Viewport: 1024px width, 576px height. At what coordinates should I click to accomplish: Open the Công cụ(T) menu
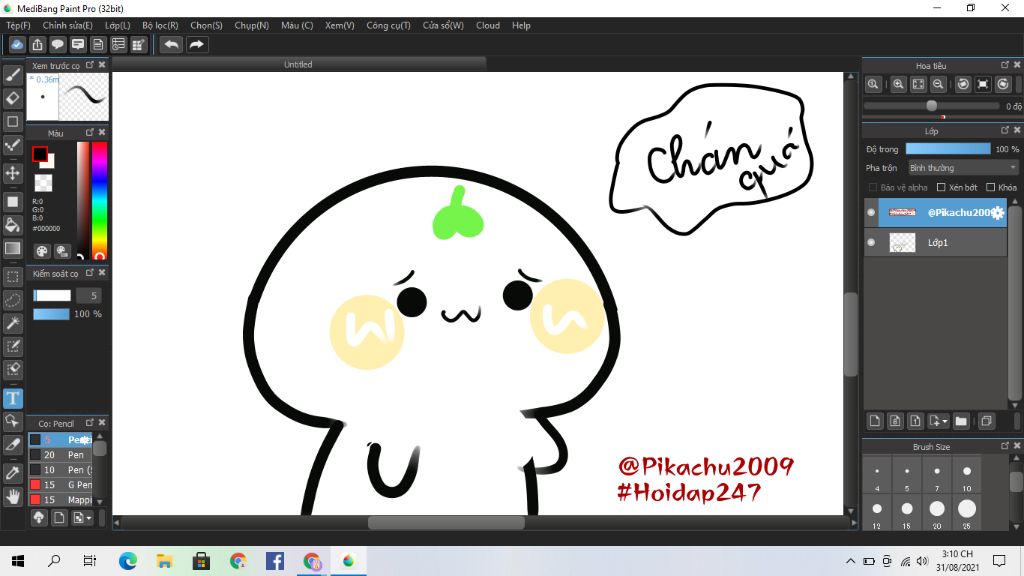coord(388,25)
